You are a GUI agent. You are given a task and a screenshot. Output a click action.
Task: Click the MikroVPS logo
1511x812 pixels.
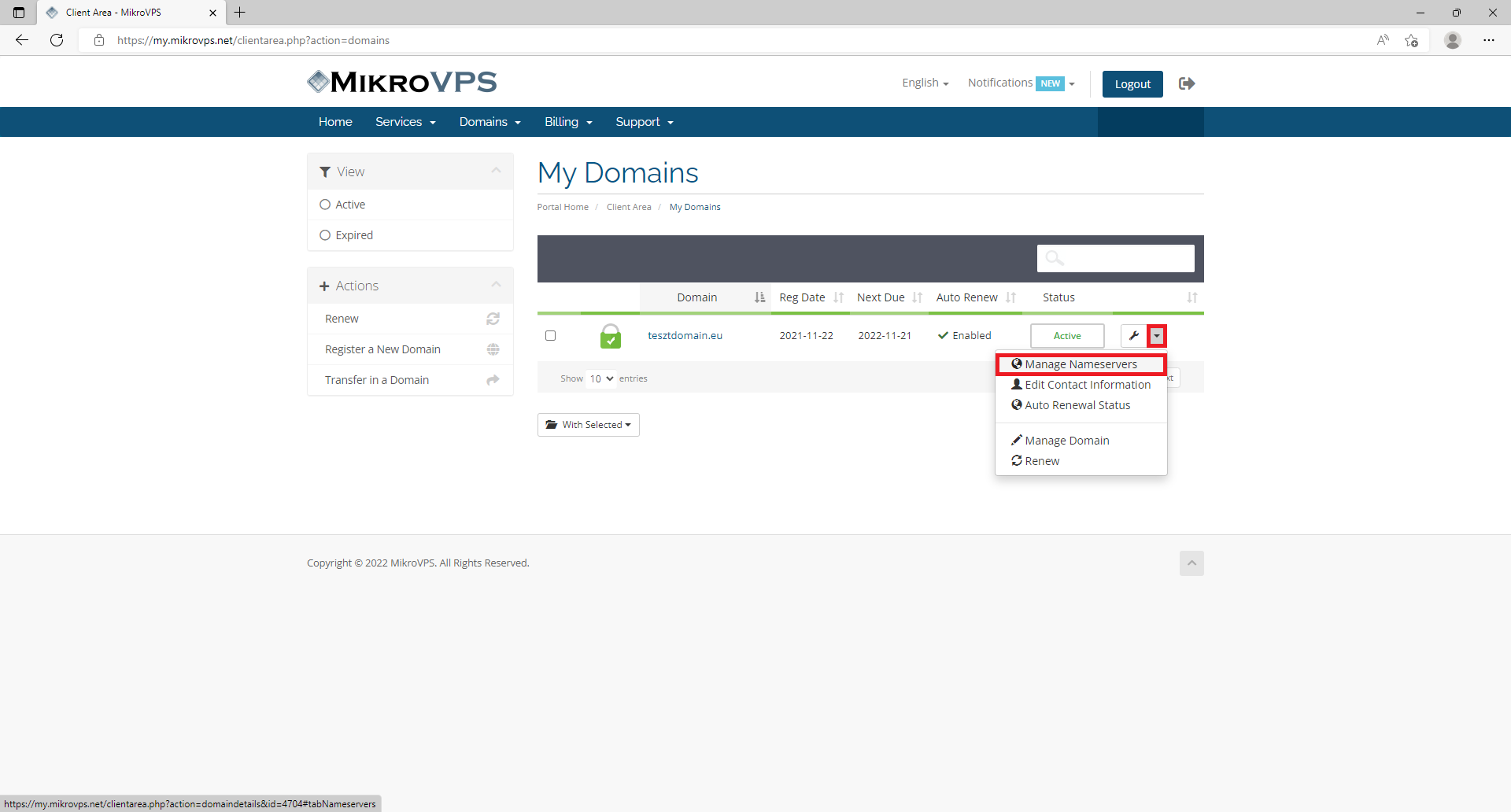(x=402, y=82)
